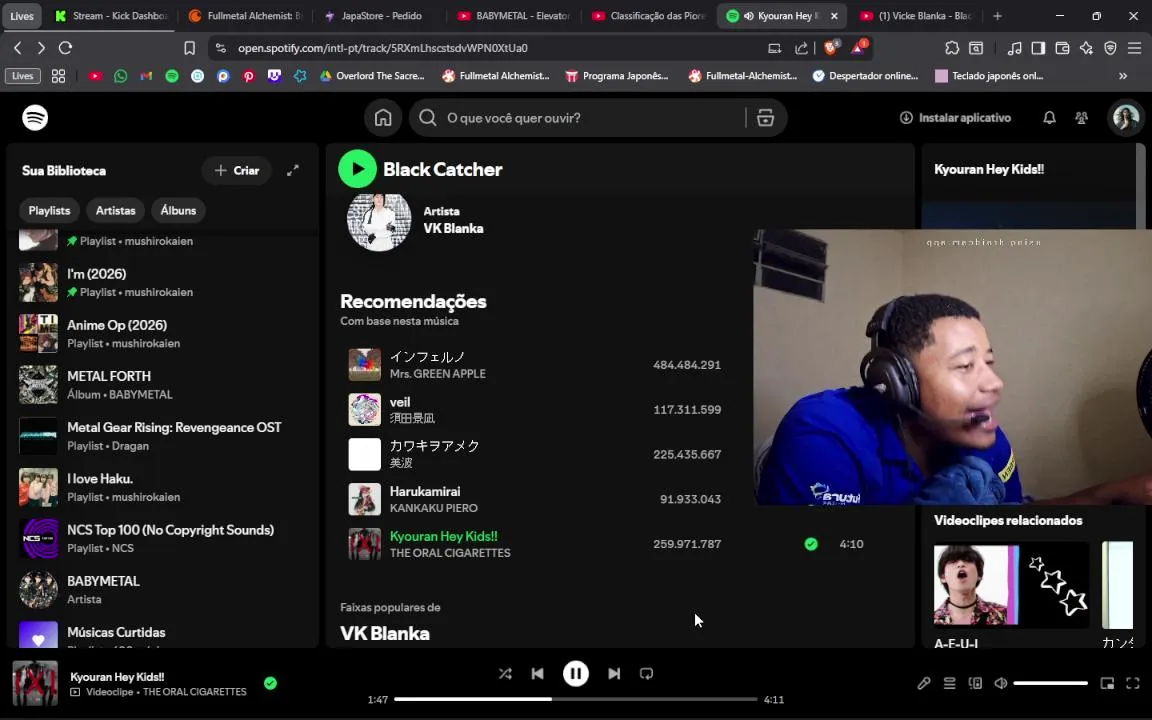Image resolution: width=1152 pixels, height=720 pixels.
Task: Open Teclado japonês onl... bookmark
Action: [x=989, y=76]
